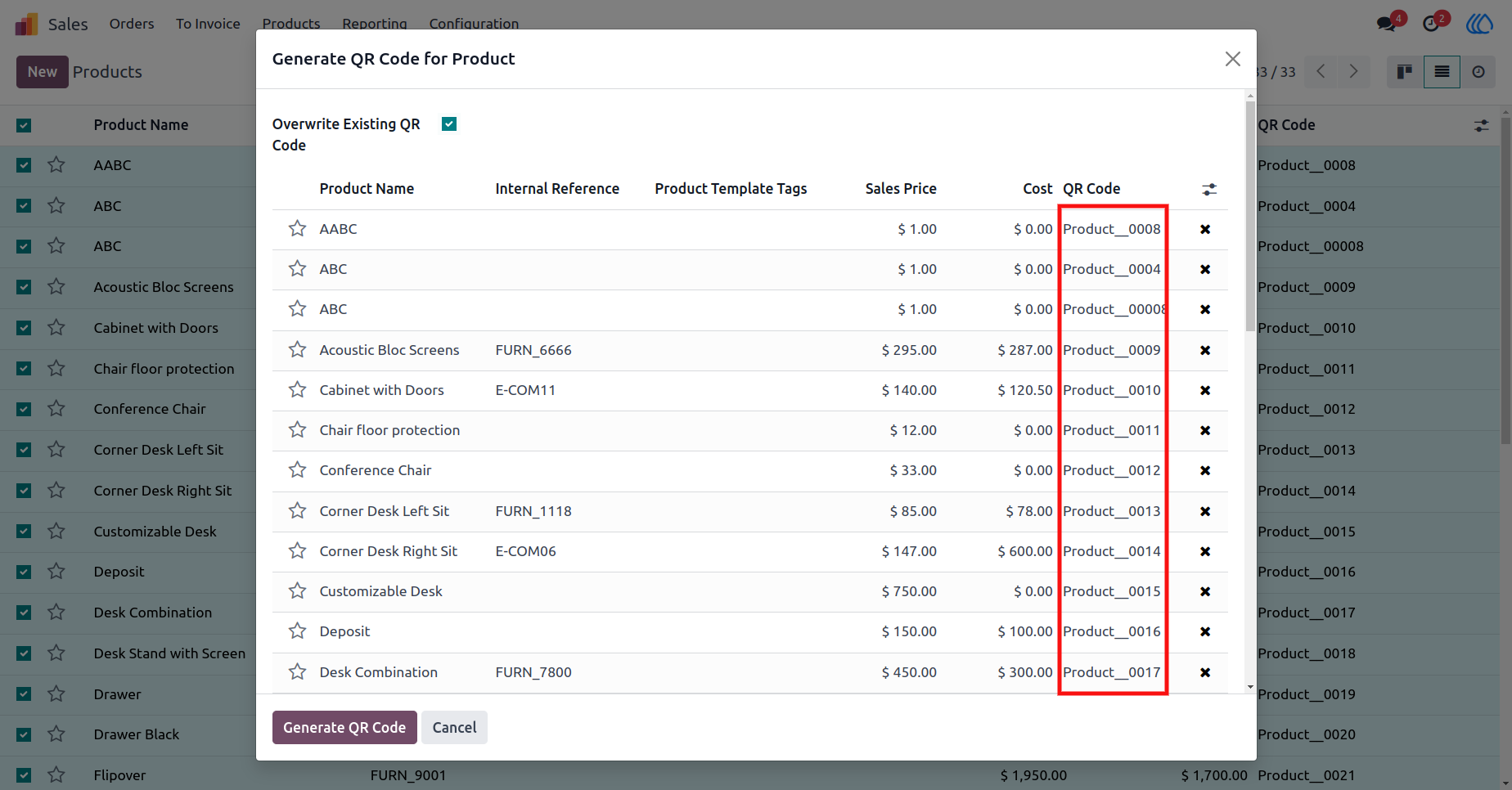The image size is (1512, 790).
Task: Remove Customizable Desk row with X icon
Action: (1205, 591)
